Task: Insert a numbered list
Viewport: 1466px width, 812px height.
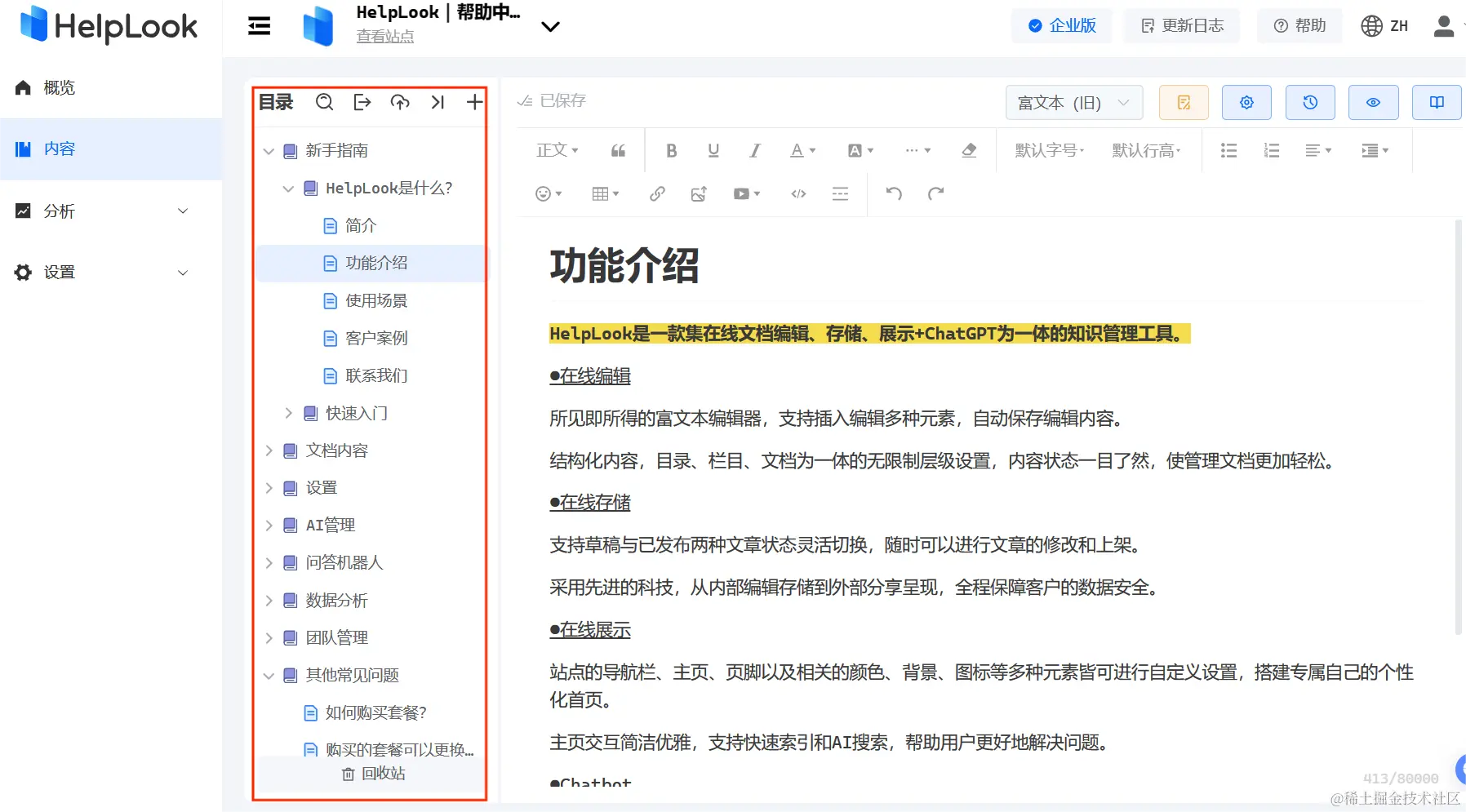Action: 1271,150
